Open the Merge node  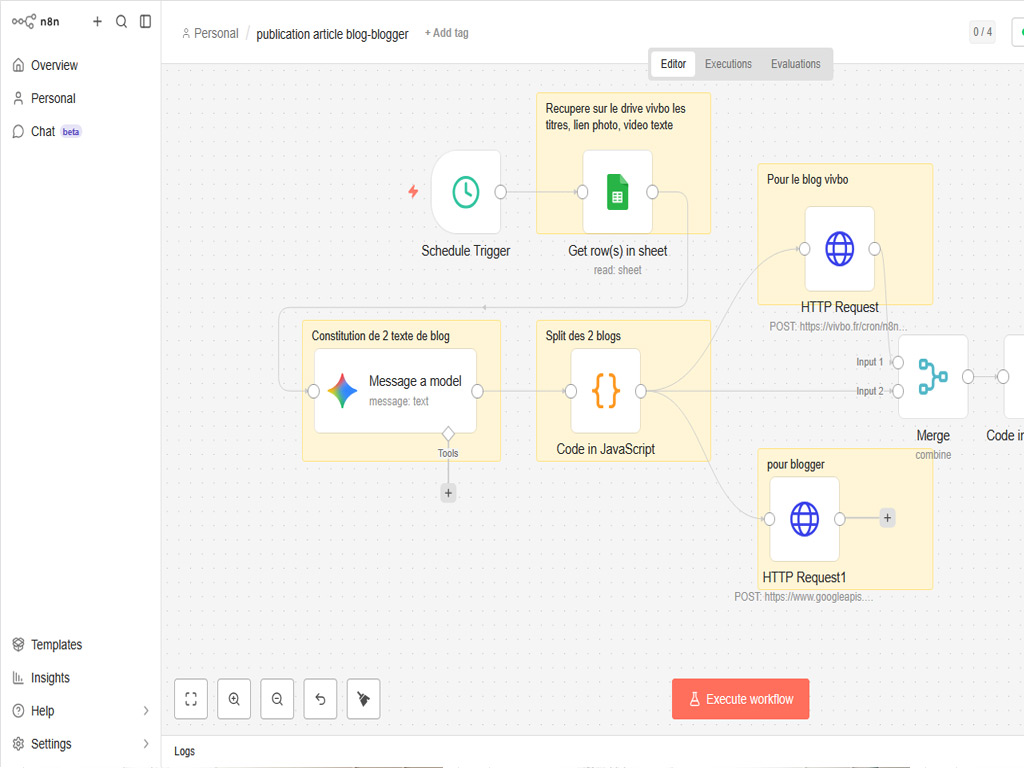pyautogui.click(x=932, y=377)
